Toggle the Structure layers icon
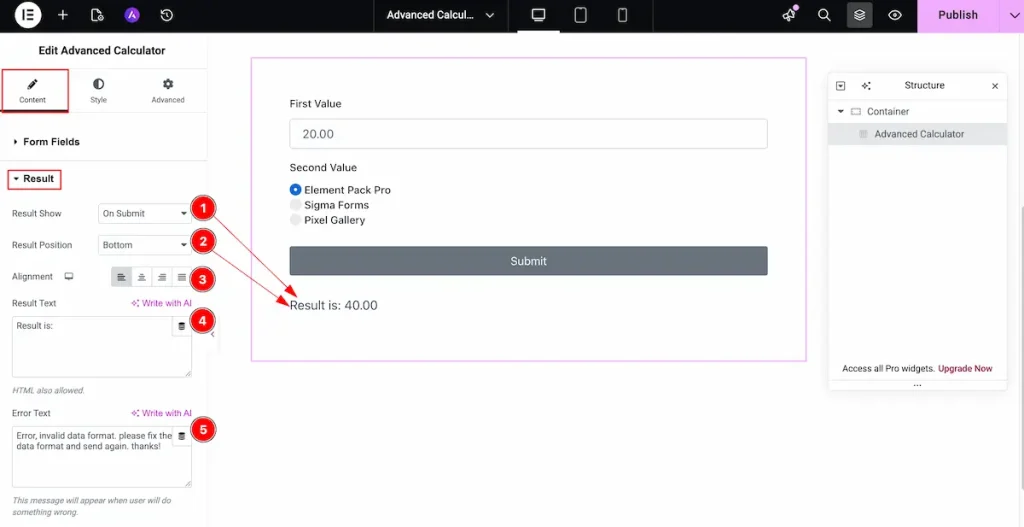Image resolution: width=1024 pixels, height=527 pixels. pos(859,15)
